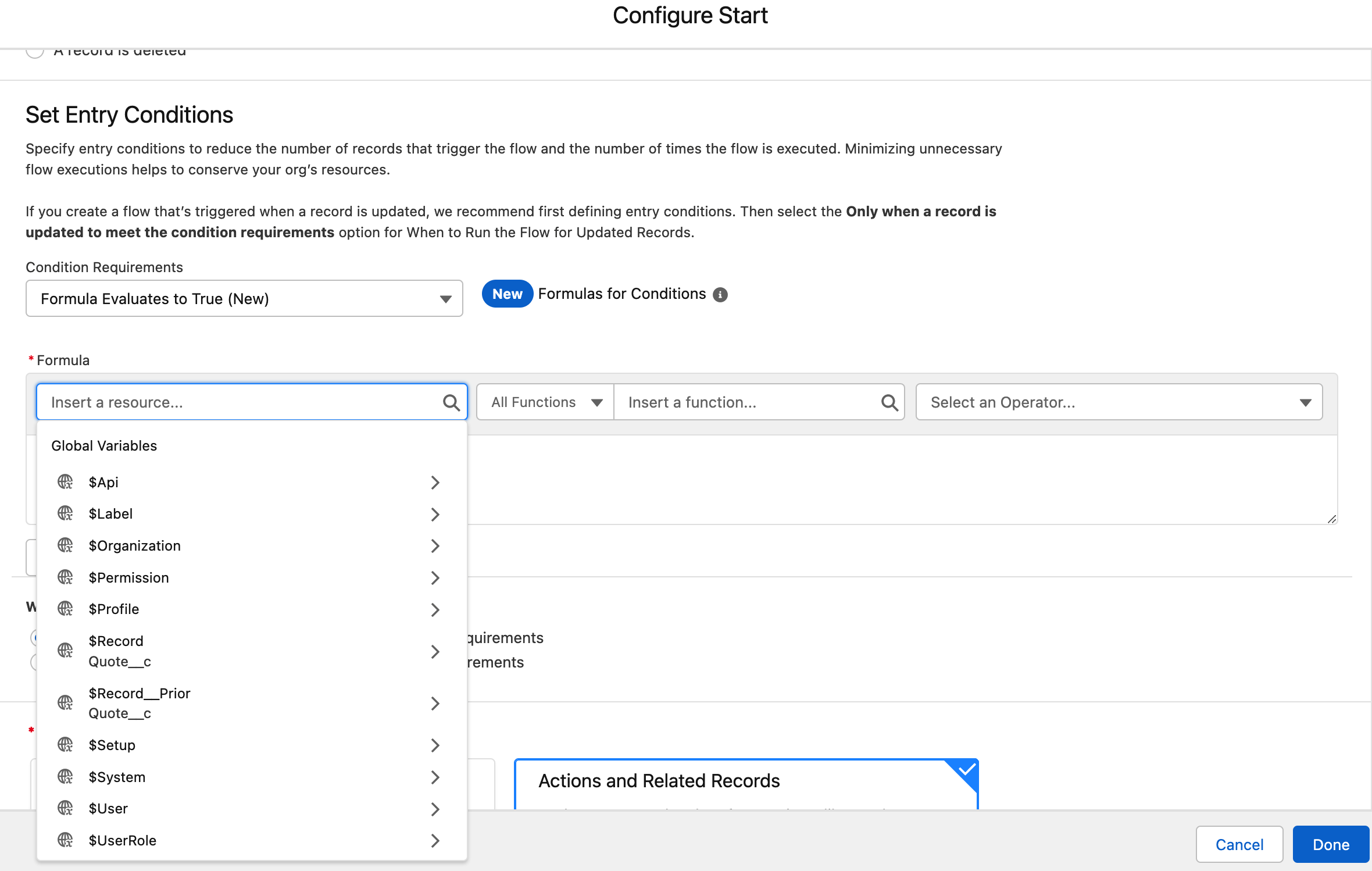Click the $Record Quote__c global variable icon
The height and width of the screenshot is (871, 1372).
tap(65, 651)
